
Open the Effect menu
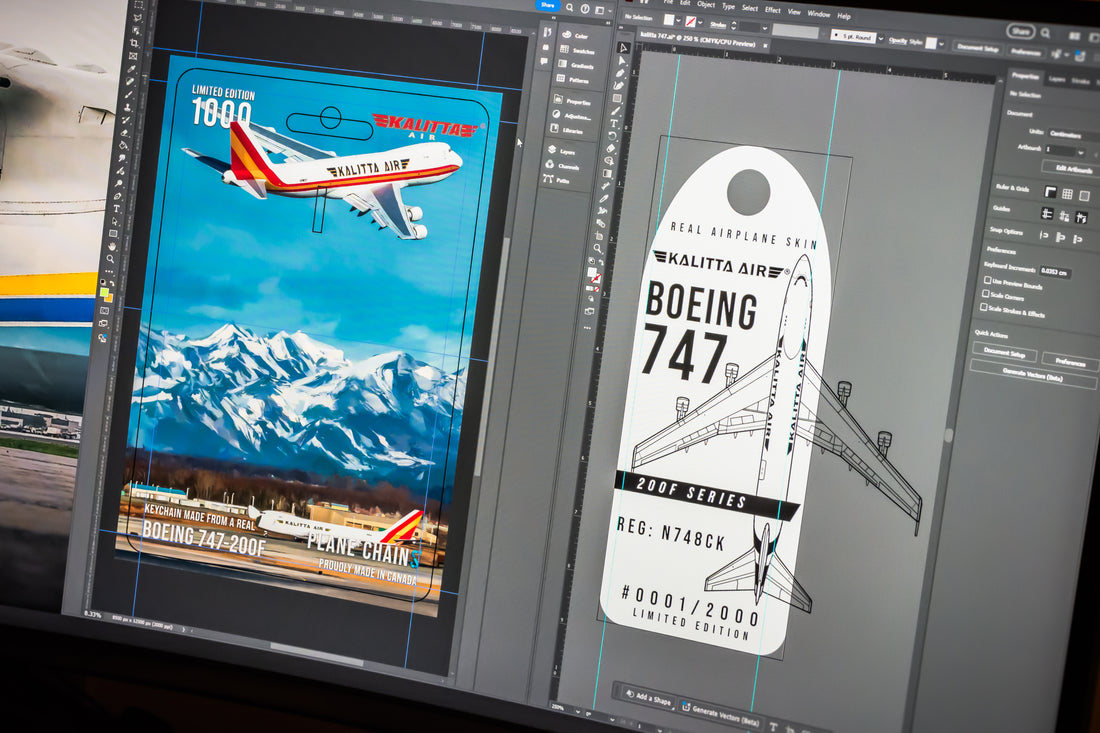tap(773, 10)
